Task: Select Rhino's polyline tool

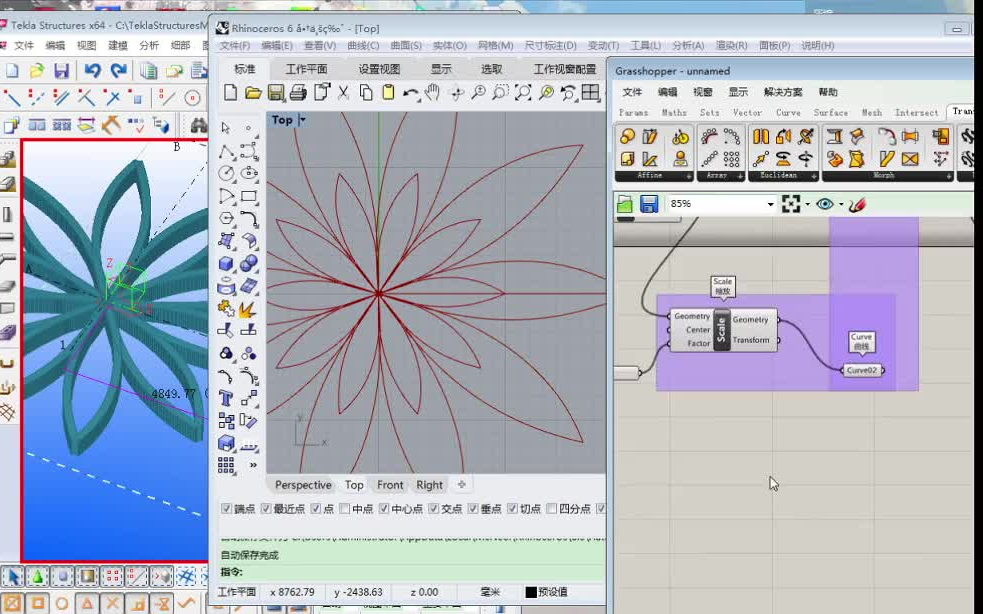Action: (x=228, y=149)
